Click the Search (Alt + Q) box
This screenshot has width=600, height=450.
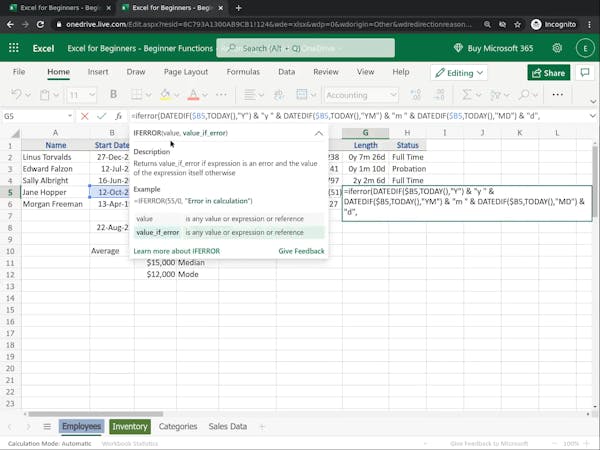305,48
